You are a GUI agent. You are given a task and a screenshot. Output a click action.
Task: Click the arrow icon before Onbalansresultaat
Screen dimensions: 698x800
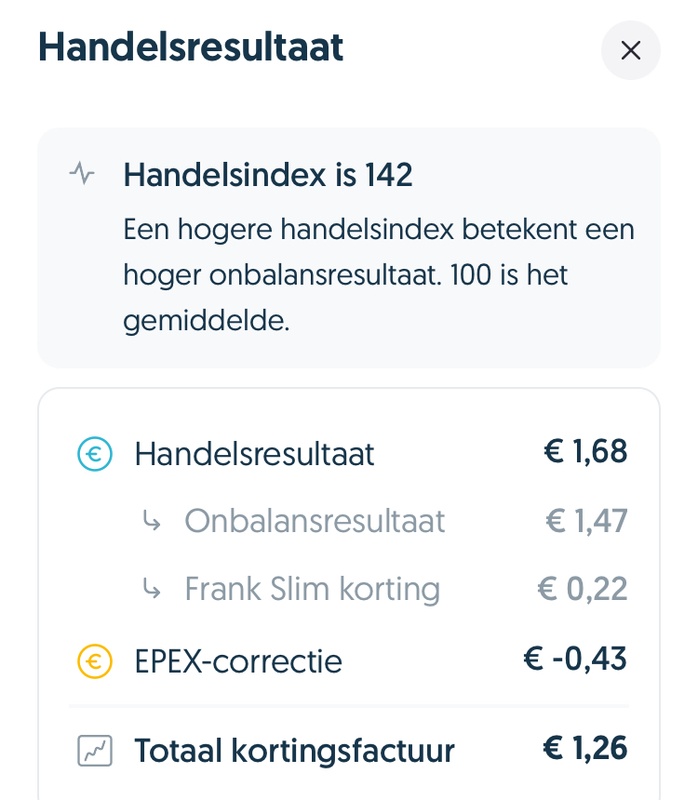pyautogui.click(x=152, y=521)
